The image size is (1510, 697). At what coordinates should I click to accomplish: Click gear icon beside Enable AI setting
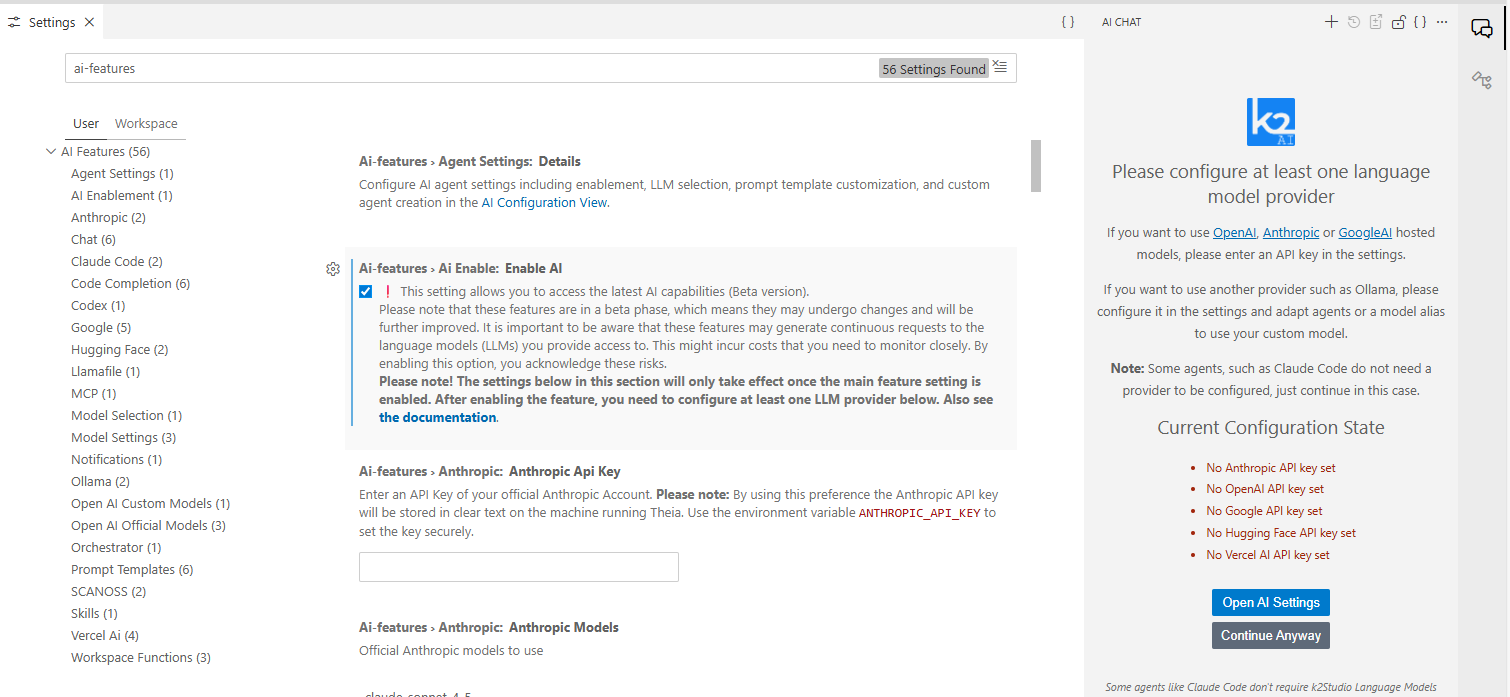(x=333, y=269)
